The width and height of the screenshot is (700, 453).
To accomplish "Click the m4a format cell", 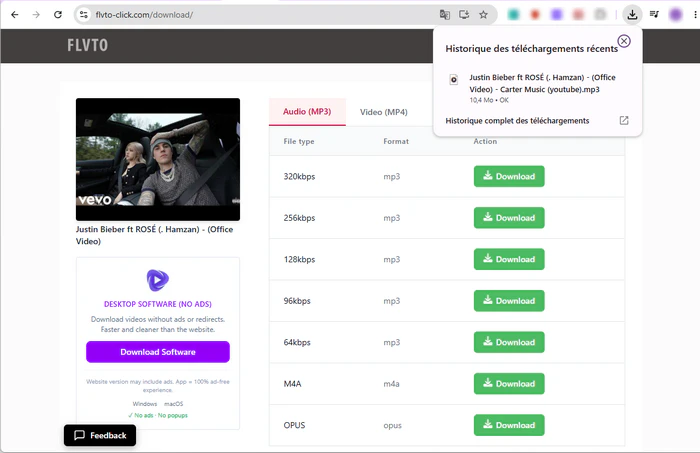I will [x=392, y=384].
